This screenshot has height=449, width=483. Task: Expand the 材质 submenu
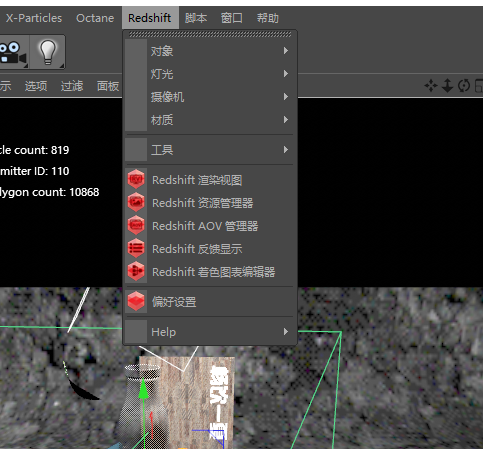[210, 120]
